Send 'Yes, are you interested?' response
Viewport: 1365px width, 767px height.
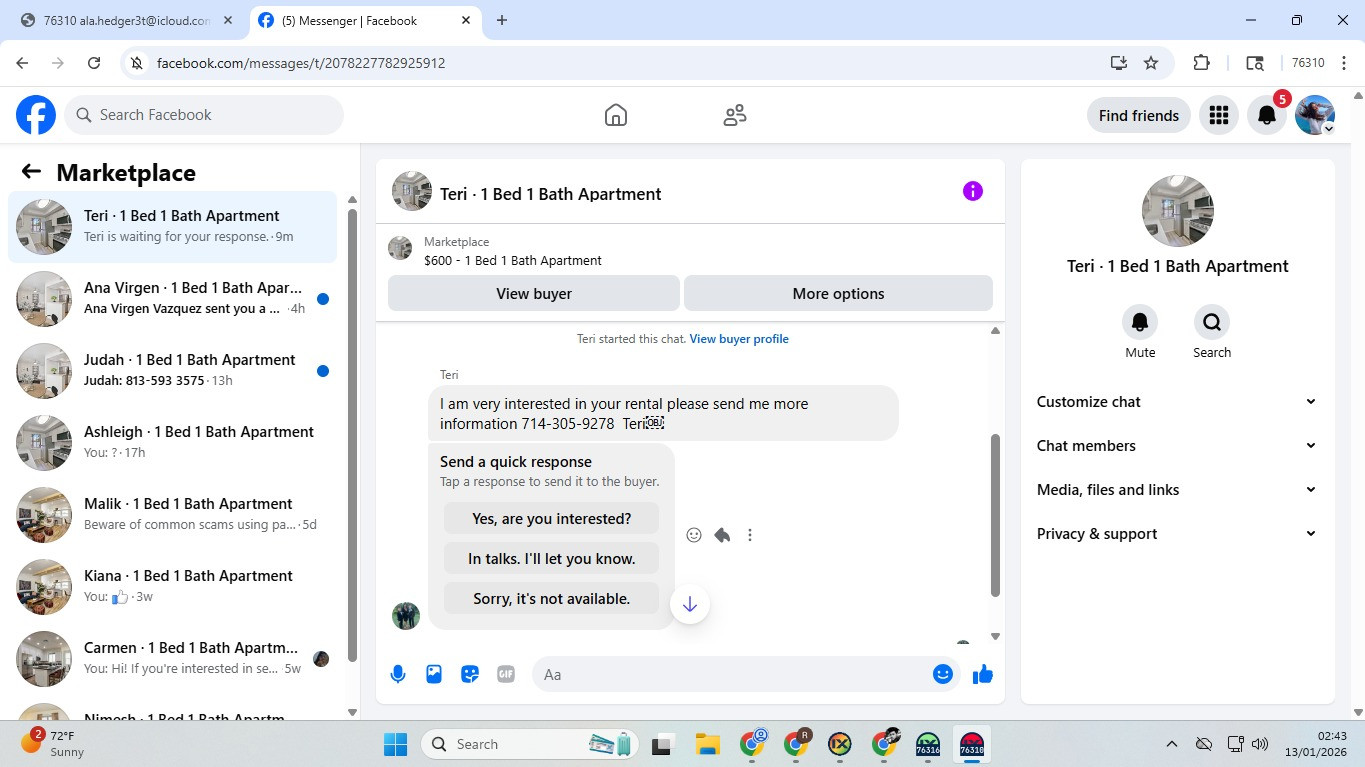[552, 519]
